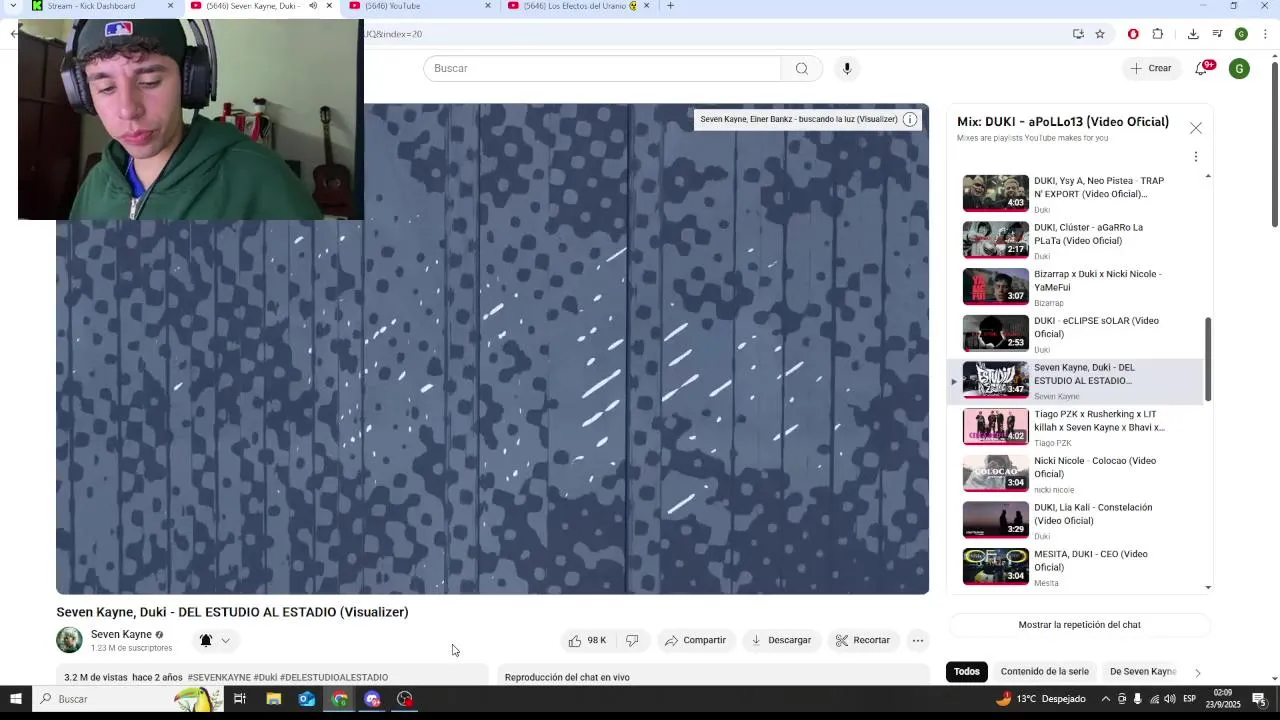Open more actions ellipsis under video
This screenshot has height=720, width=1280.
pos(918,640)
